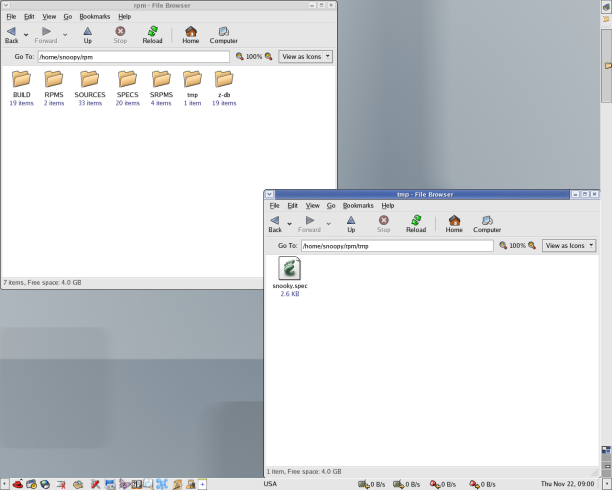Open Go menu in rpm File Browser
This screenshot has width=612, height=490.
click(x=68, y=16)
